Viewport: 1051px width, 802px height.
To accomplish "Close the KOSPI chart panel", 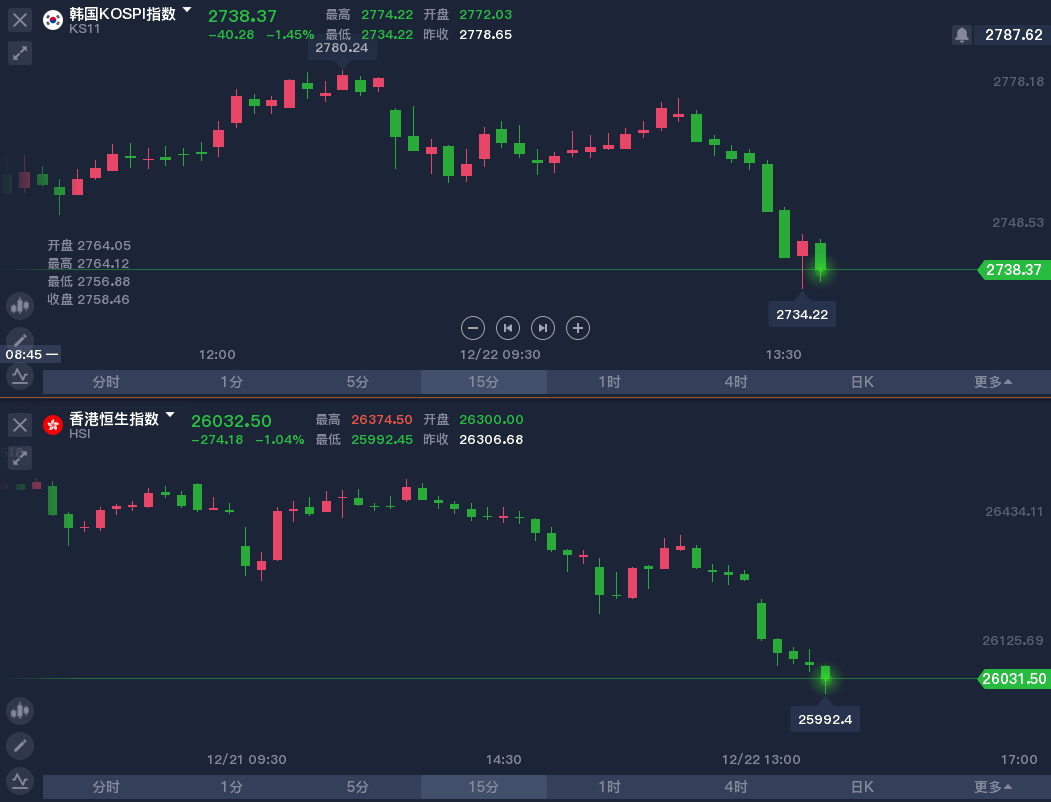I will (x=20, y=19).
